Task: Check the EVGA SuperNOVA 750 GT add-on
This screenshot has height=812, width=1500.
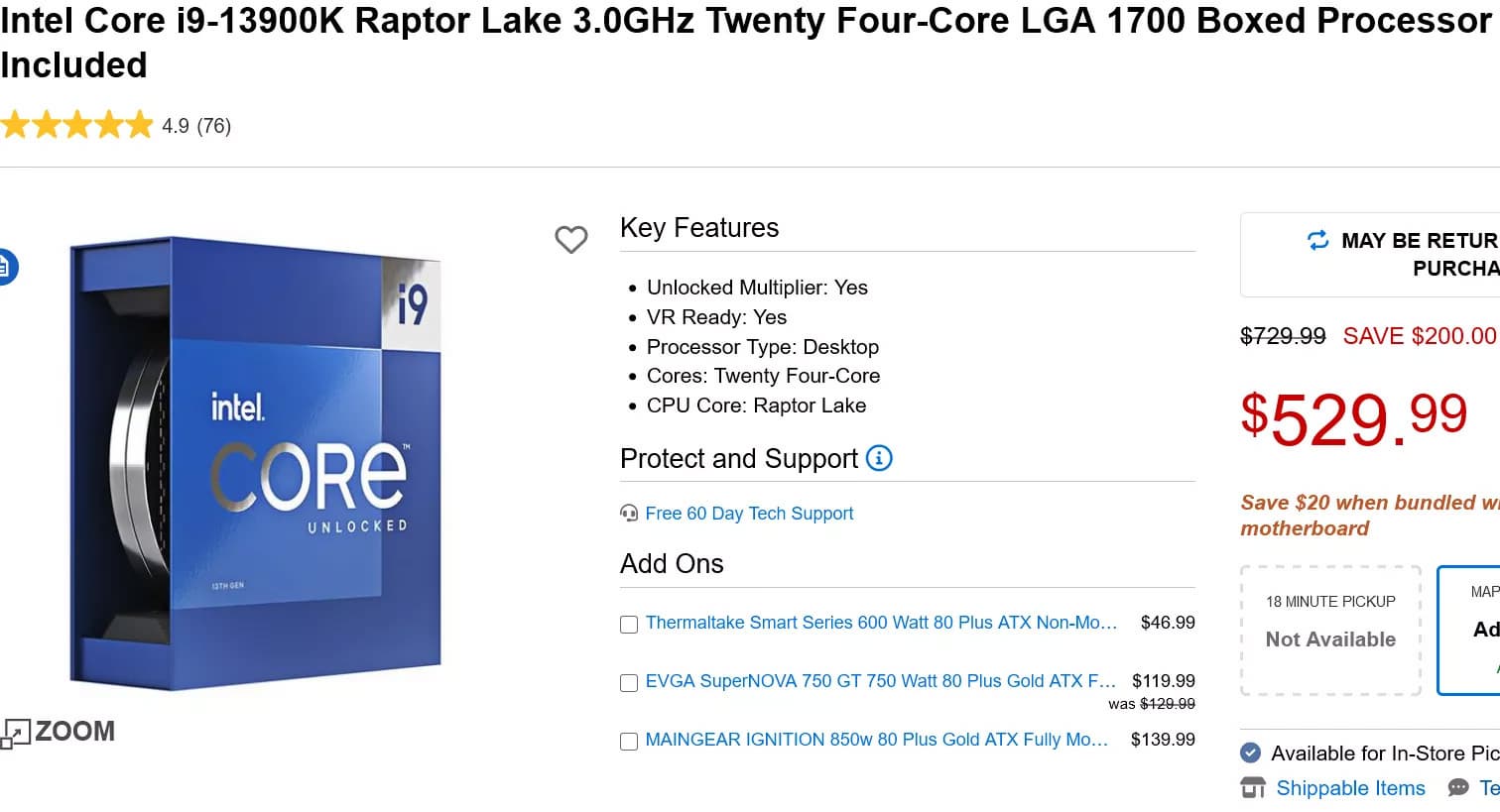Action: (x=629, y=683)
